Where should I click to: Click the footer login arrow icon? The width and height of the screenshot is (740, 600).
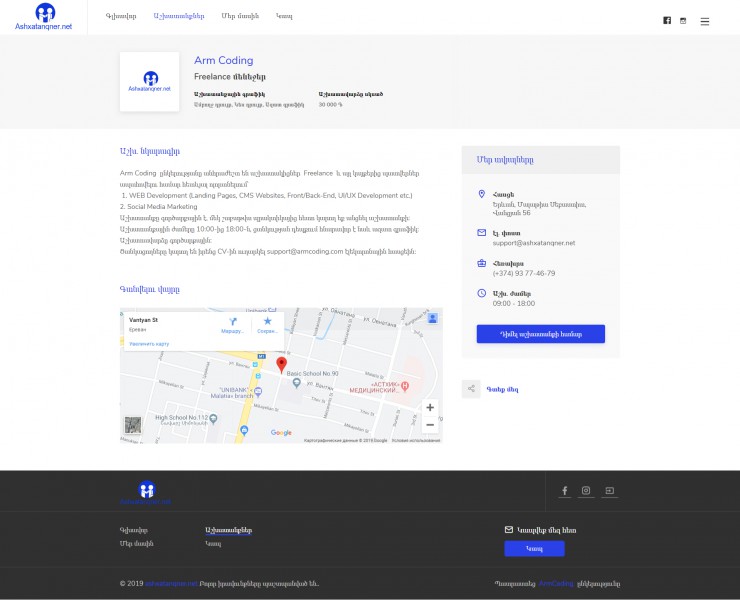coord(609,491)
